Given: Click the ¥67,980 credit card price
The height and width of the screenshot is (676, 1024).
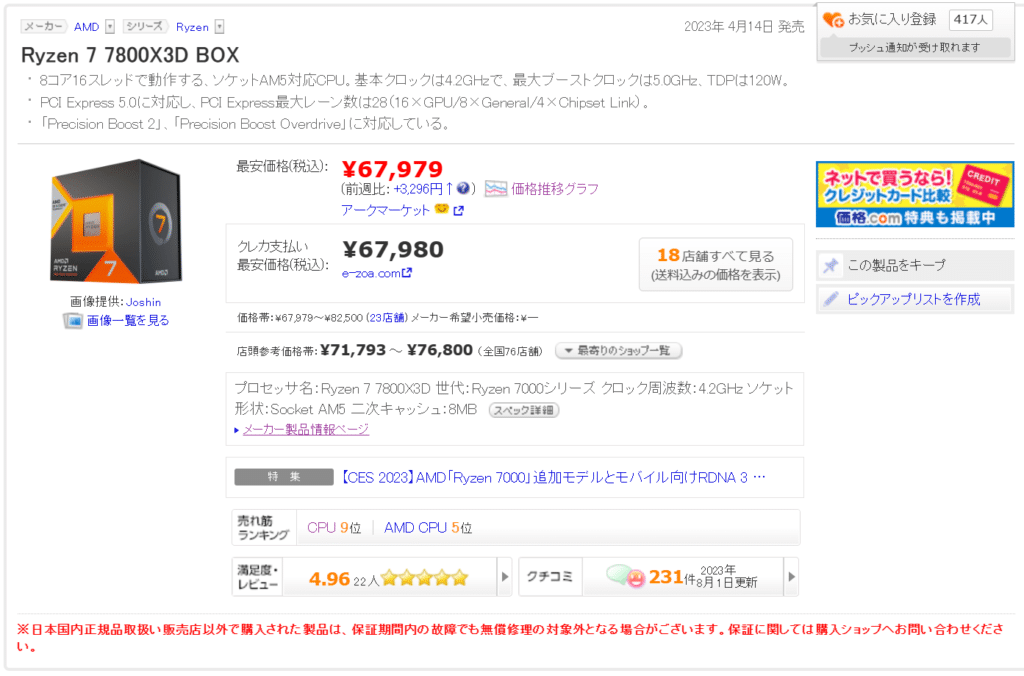Looking at the screenshot, I should 392,249.
